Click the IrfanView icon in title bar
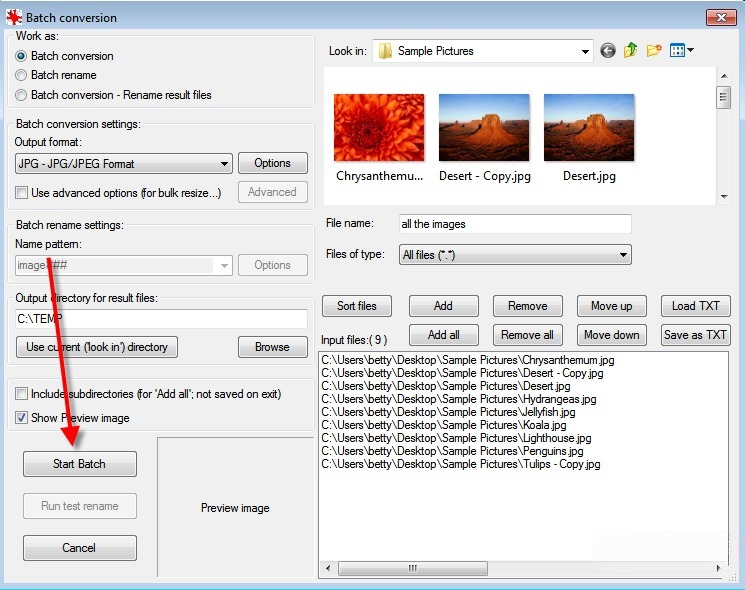Screen dimensions: 745x590 14,17
